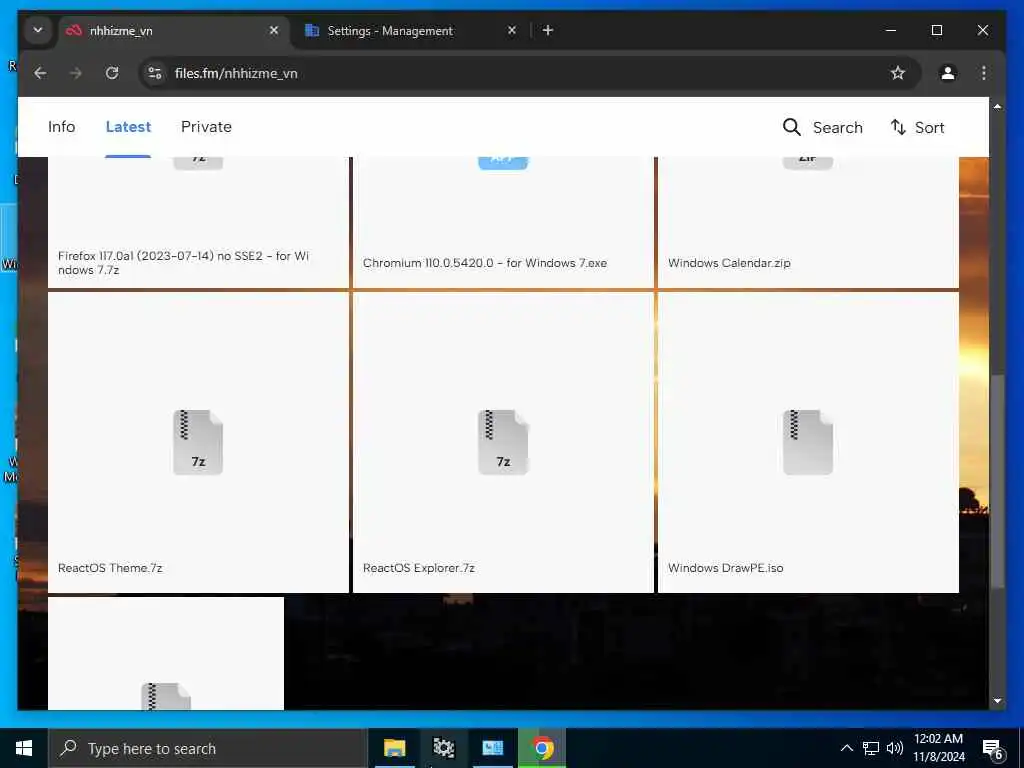1024x768 pixels.
Task: Click the Windows DrawPE.iso file name
Action: pos(726,568)
